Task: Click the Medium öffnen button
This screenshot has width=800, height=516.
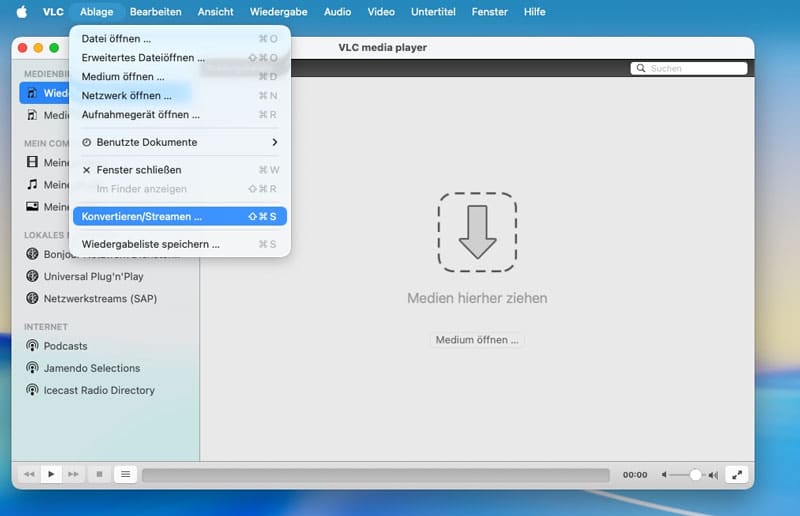Action: [x=477, y=340]
